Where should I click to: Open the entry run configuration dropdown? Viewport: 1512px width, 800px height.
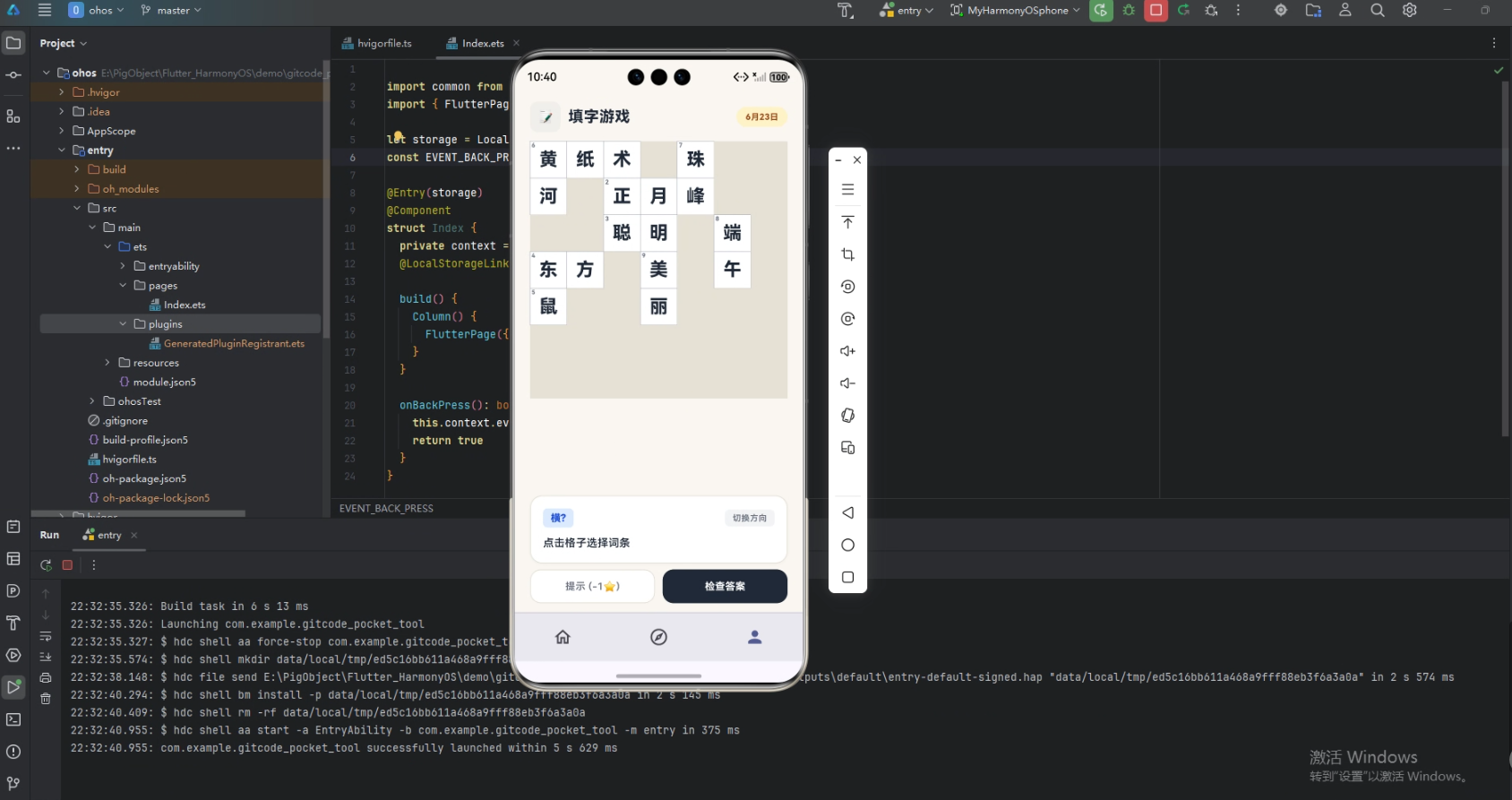click(x=906, y=10)
